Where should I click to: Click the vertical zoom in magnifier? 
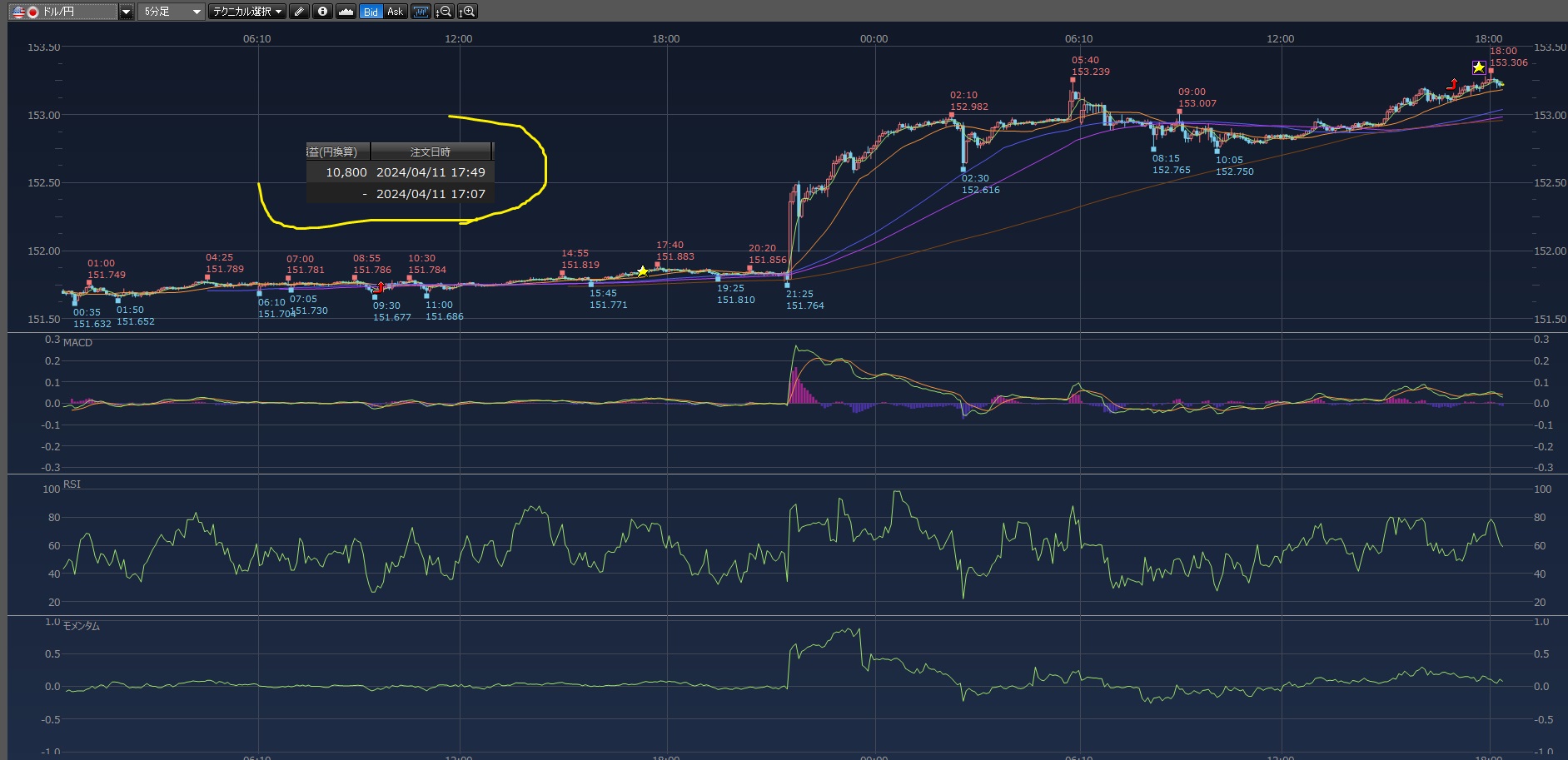click(468, 12)
